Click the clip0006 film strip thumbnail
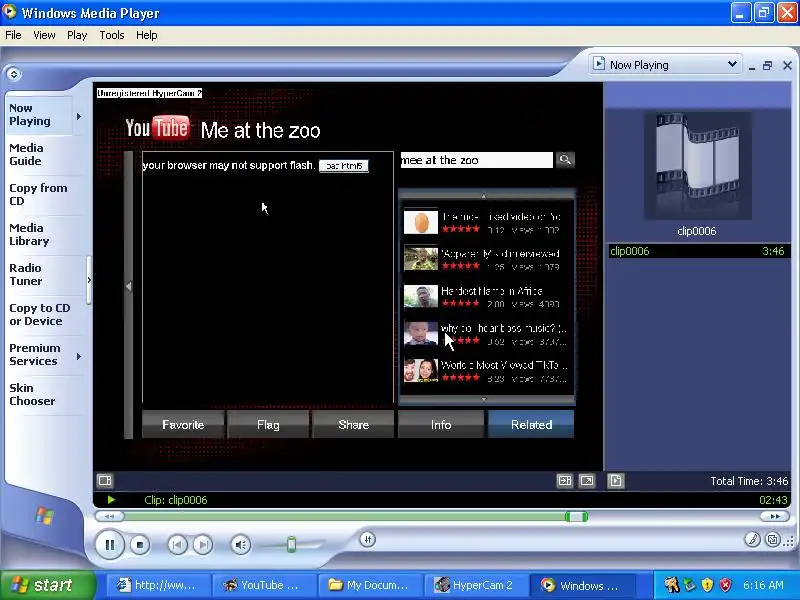The image size is (800, 600). (697, 166)
